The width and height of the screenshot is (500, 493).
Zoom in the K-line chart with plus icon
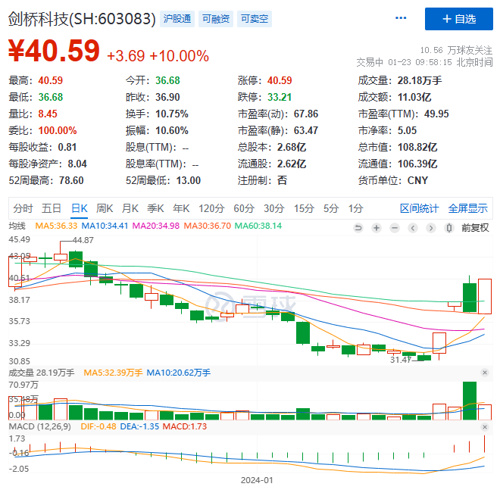(377, 228)
